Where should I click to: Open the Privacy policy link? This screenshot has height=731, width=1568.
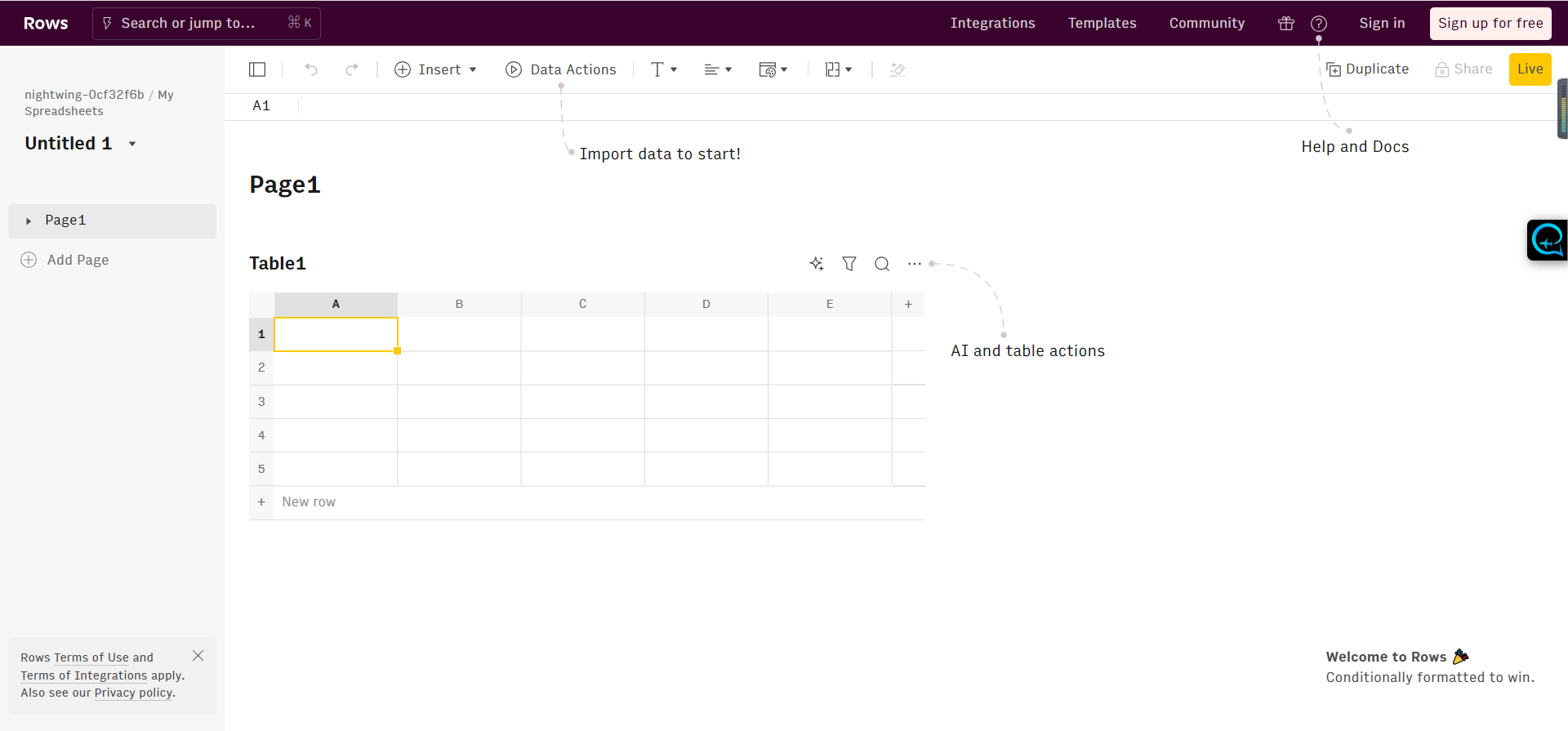click(x=133, y=693)
